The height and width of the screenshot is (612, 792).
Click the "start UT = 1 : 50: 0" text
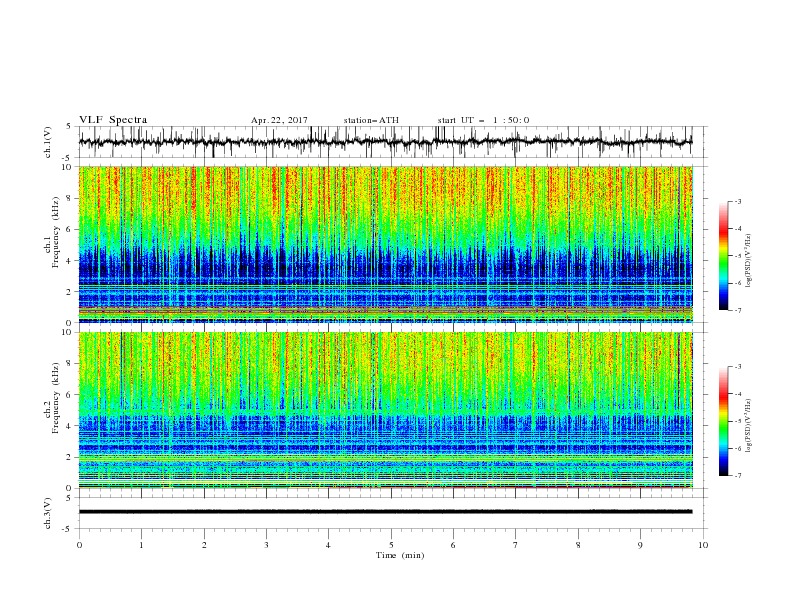(483, 120)
